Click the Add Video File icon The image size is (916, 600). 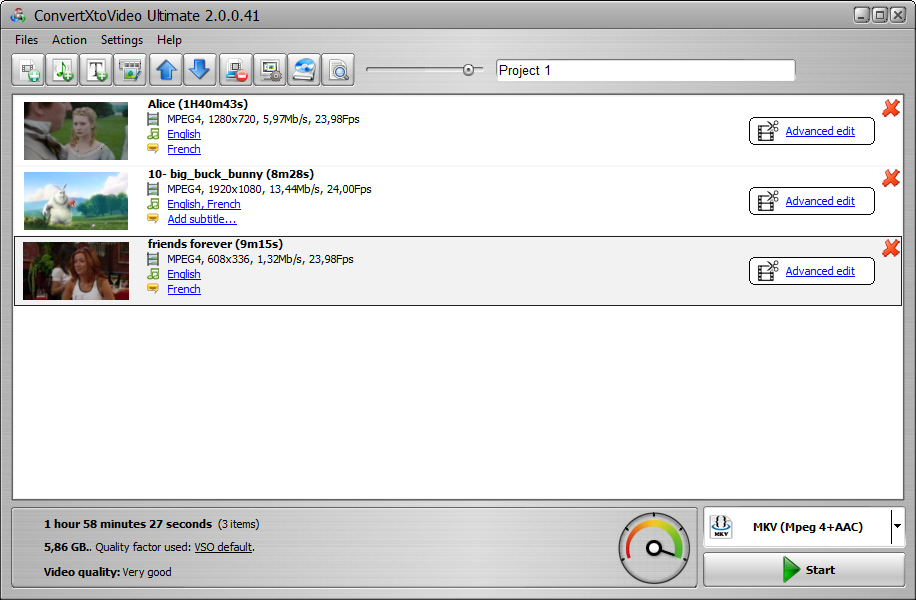[x=28, y=70]
